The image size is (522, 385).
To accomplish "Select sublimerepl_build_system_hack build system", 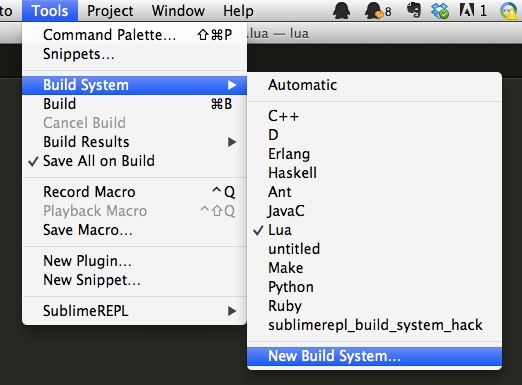I will tap(374, 325).
